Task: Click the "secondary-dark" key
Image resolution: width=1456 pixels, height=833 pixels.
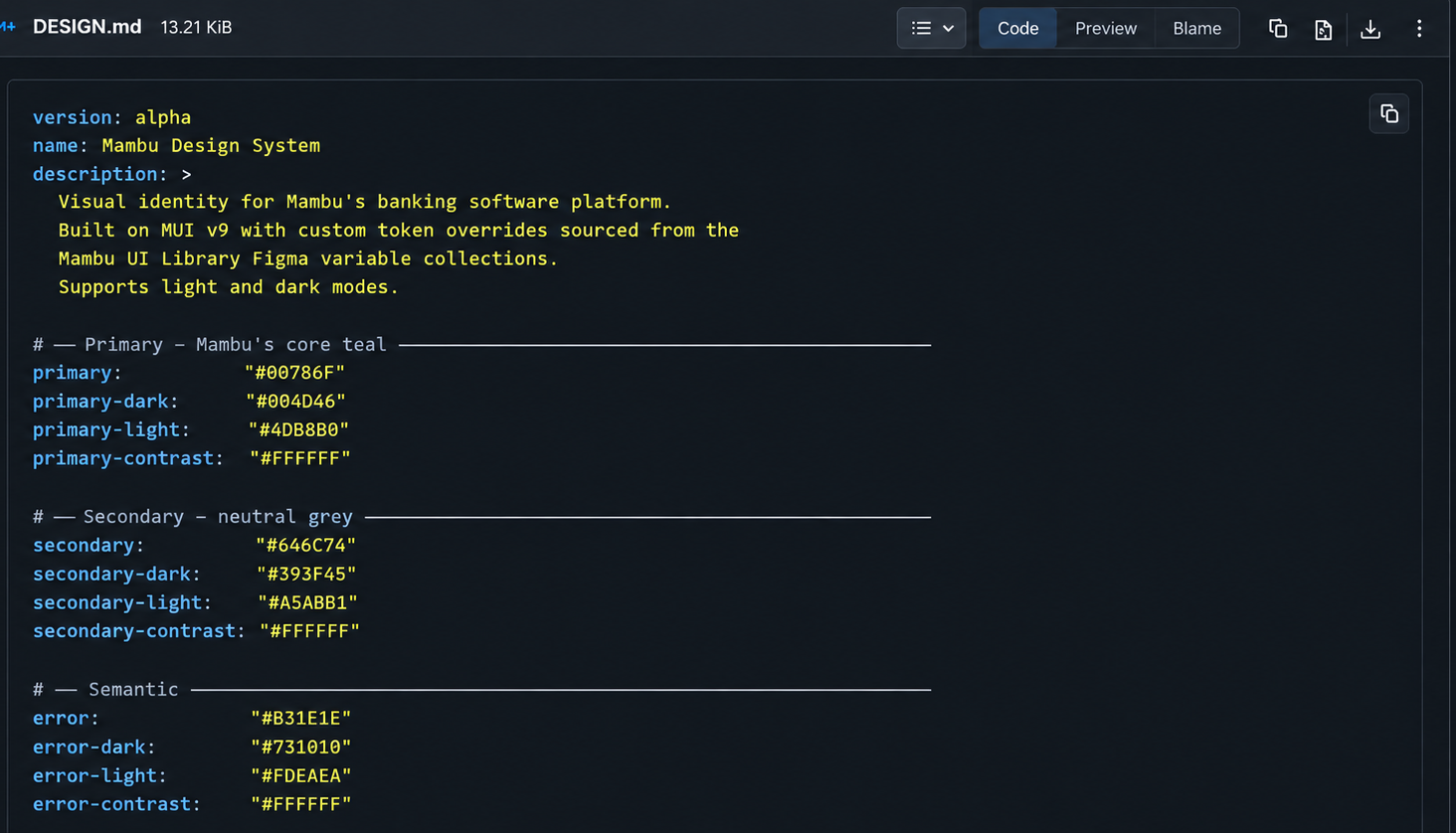Action: point(111,575)
